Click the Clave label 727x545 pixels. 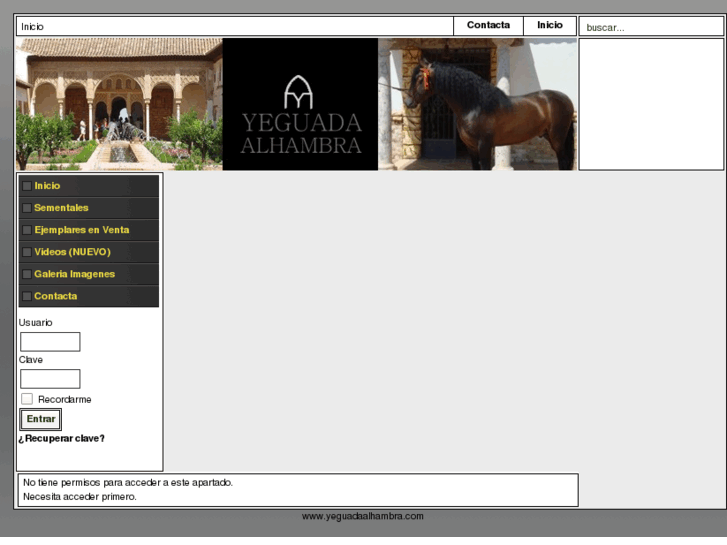click(x=31, y=360)
